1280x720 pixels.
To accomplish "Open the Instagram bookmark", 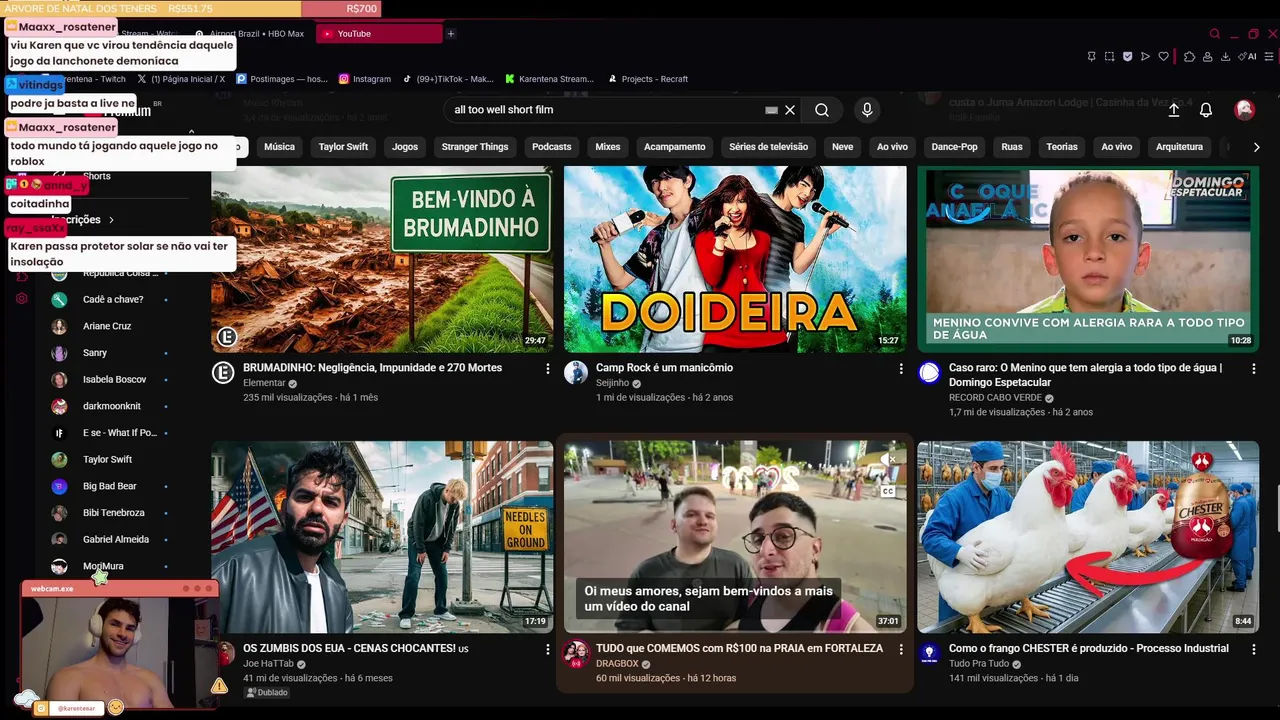I will 365,79.
